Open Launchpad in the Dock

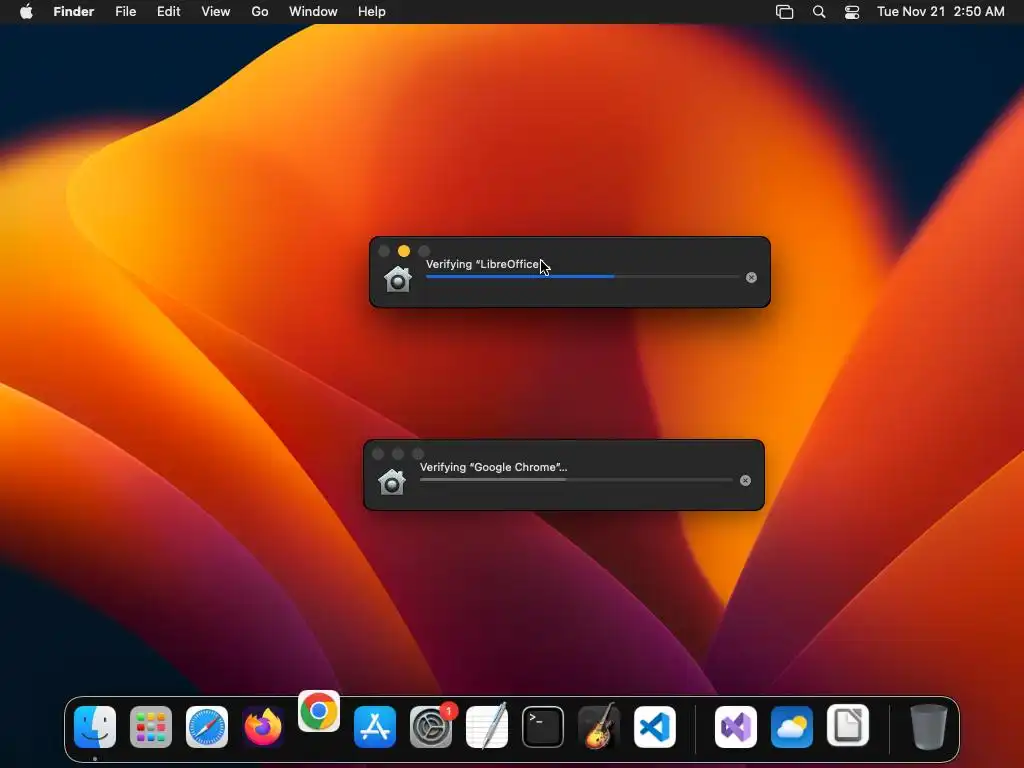coord(151,727)
